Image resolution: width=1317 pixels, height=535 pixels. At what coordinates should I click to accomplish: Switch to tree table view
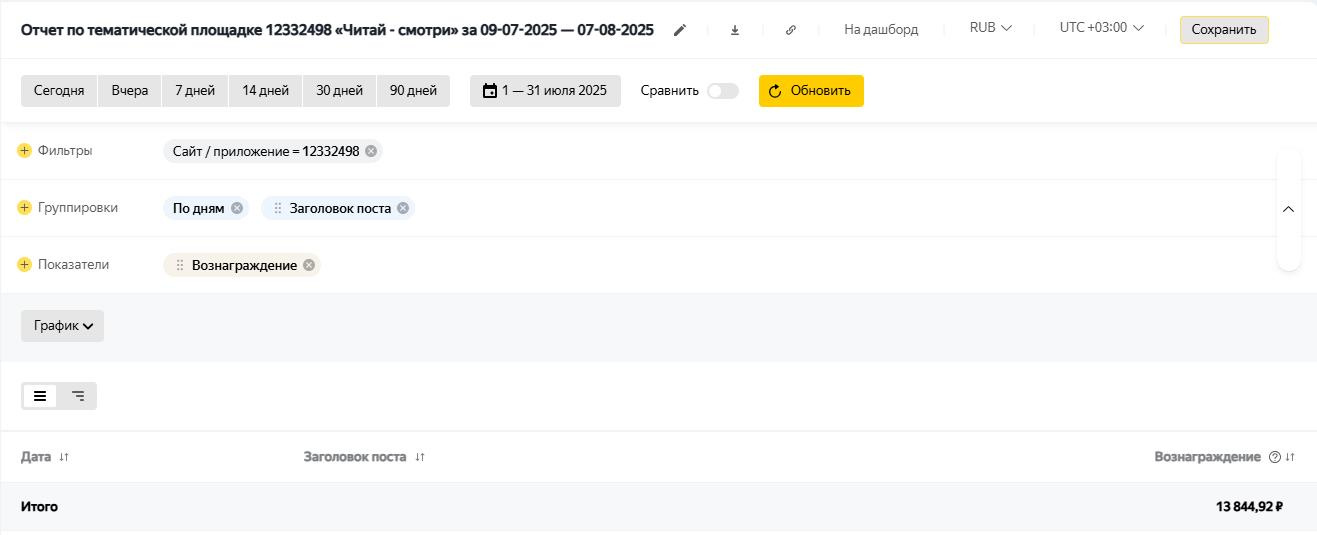[78, 396]
